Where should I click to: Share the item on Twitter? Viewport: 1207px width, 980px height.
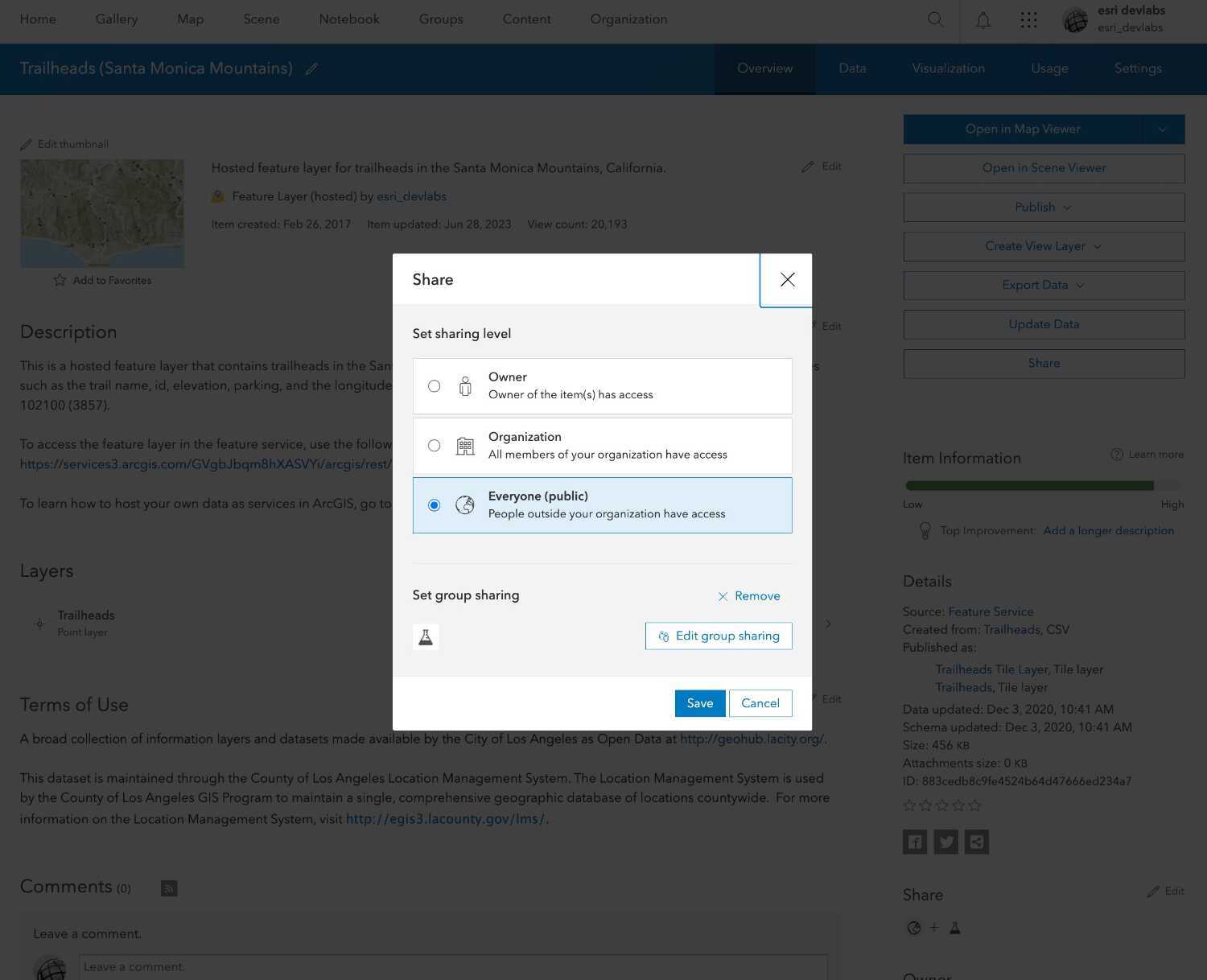coord(945,842)
